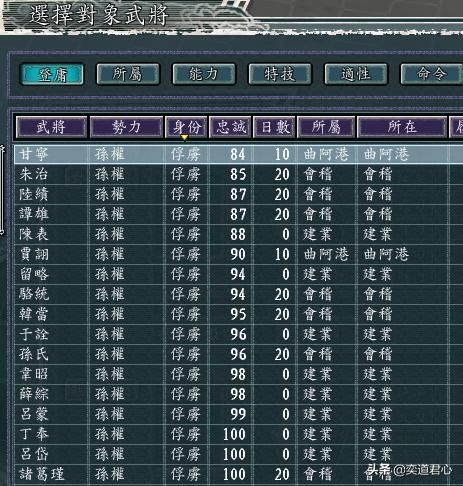Click days value 10 in 甘寧 row
Screen dimensions: 463x486
click(x=282, y=154)
